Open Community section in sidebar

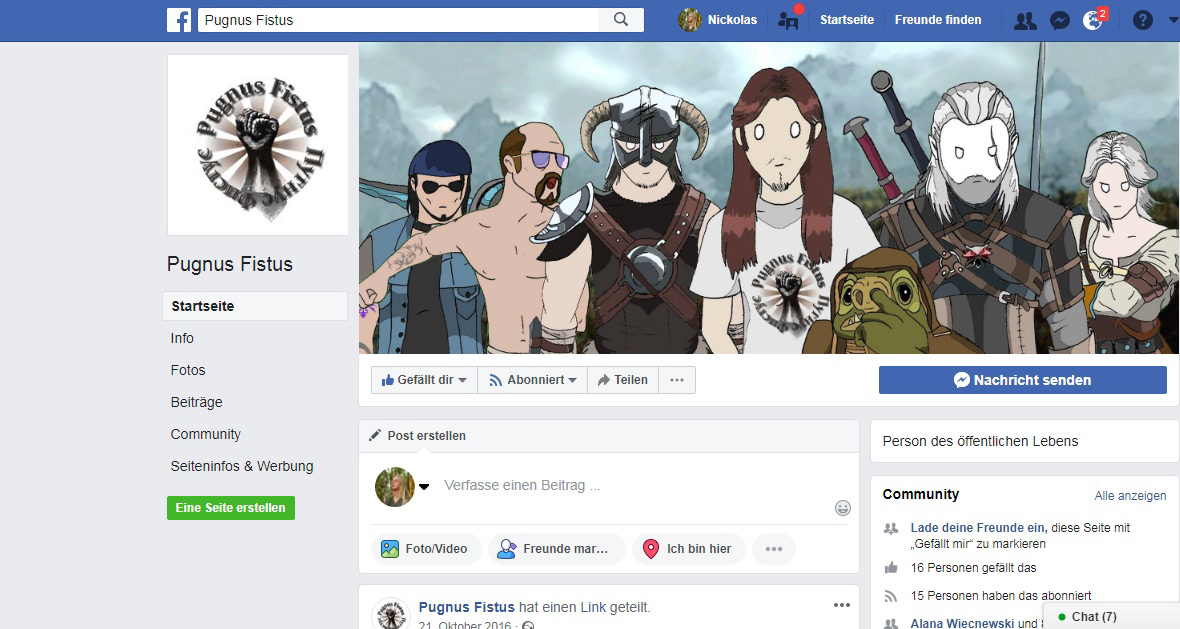(x=205, y=434)
